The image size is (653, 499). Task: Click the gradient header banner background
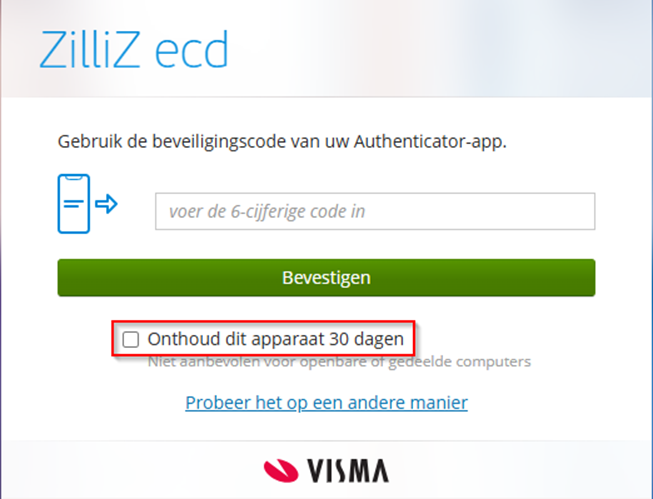tap(416, 48)
